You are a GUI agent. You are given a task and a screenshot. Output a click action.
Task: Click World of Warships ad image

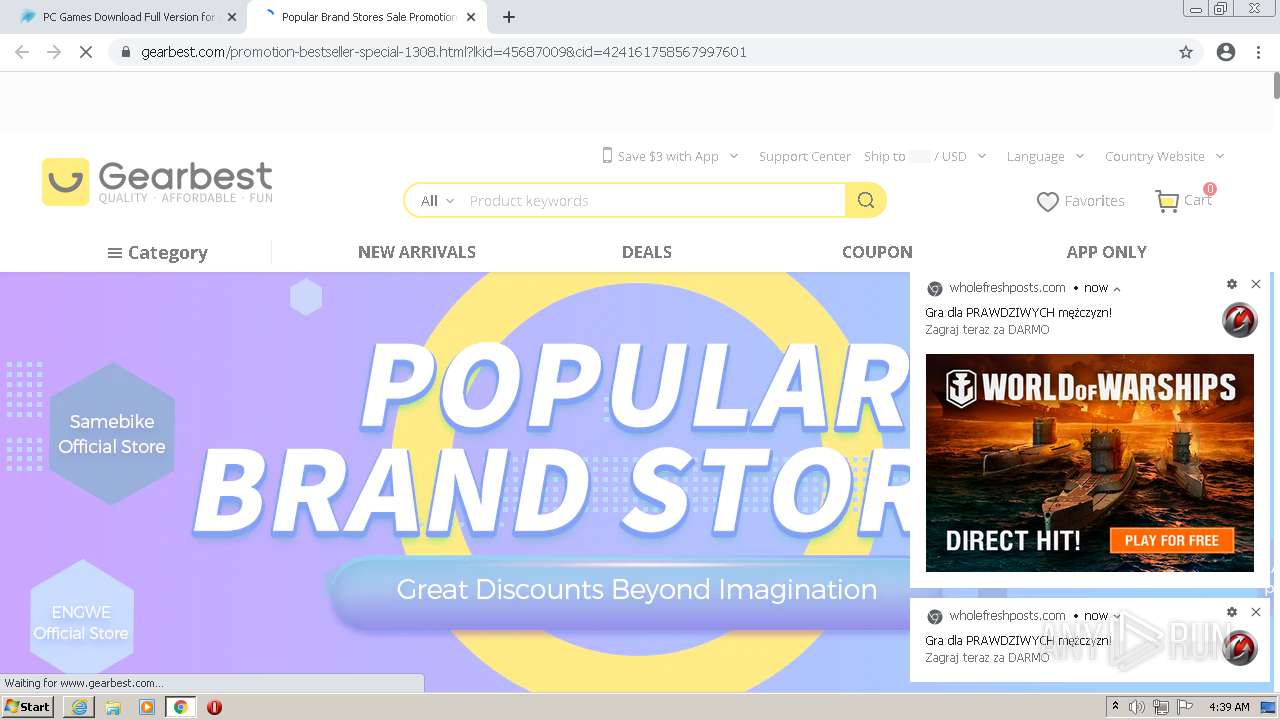click(1089, 463)
